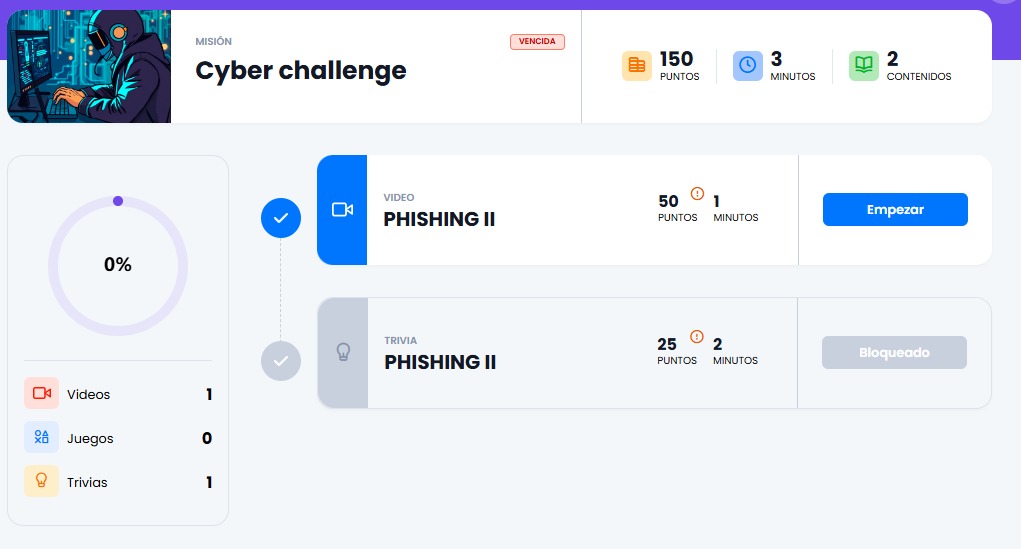
Task: Toggle the gray checkmark for the trivia step
Action: point(281,360)
